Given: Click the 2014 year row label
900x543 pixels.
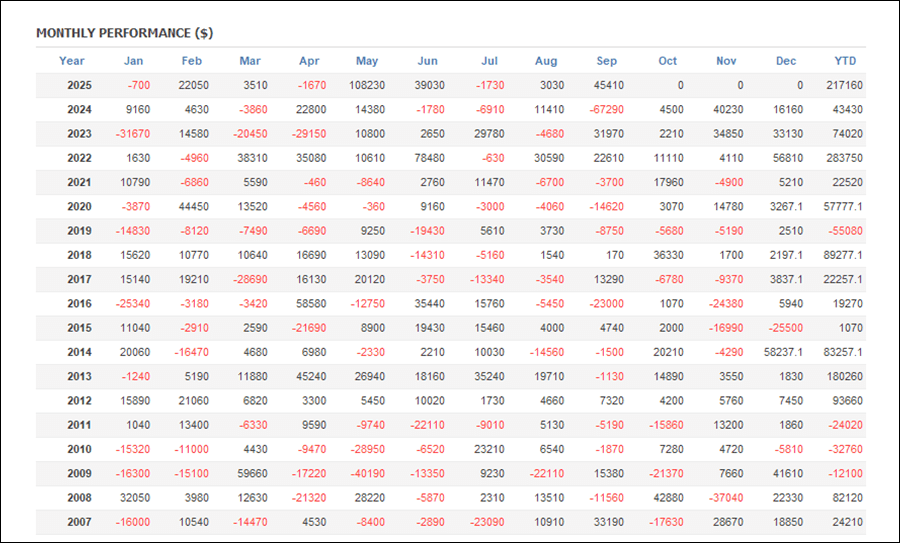Looking at the screenshot, I should coord(79,352).
